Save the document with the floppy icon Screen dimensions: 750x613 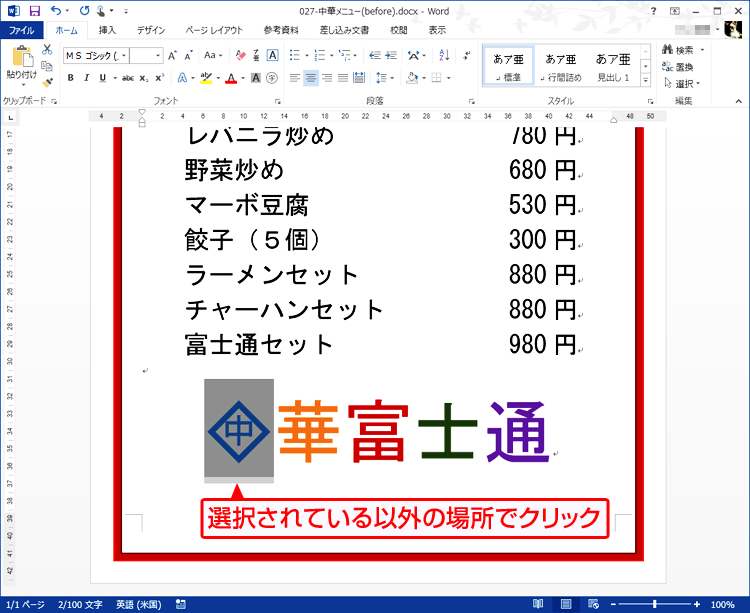tap(35, 11)
